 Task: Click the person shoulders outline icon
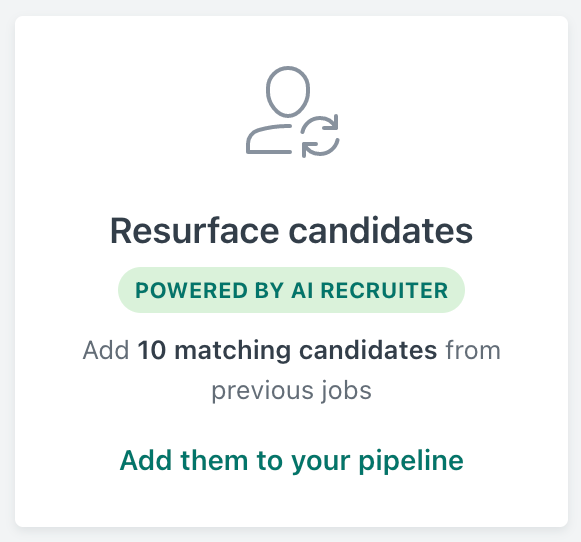pos(269,139)
